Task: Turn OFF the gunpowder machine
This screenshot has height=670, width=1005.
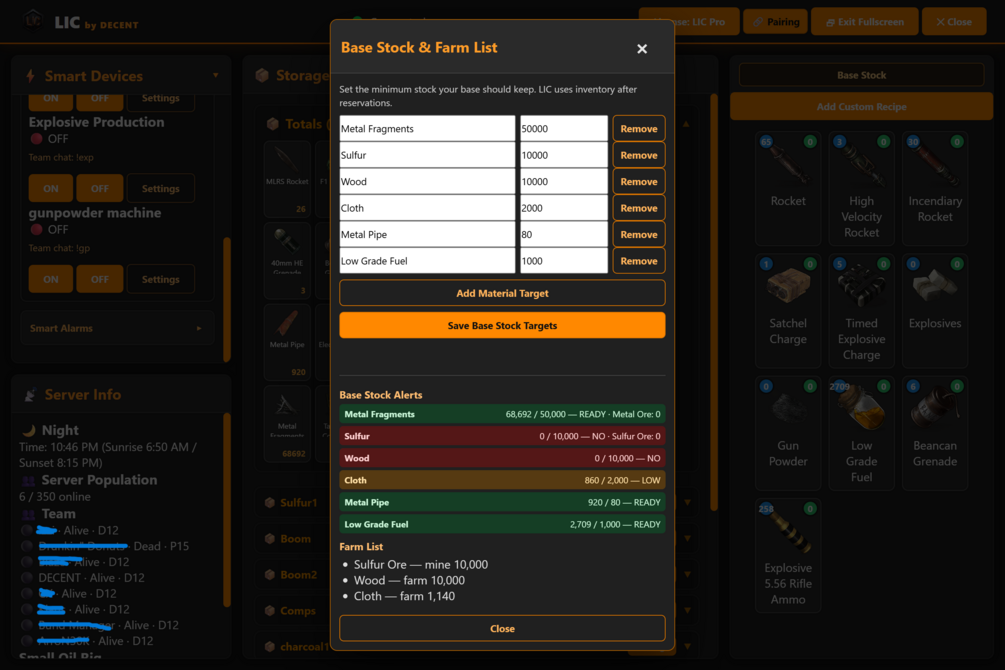Action: point(99,280)
